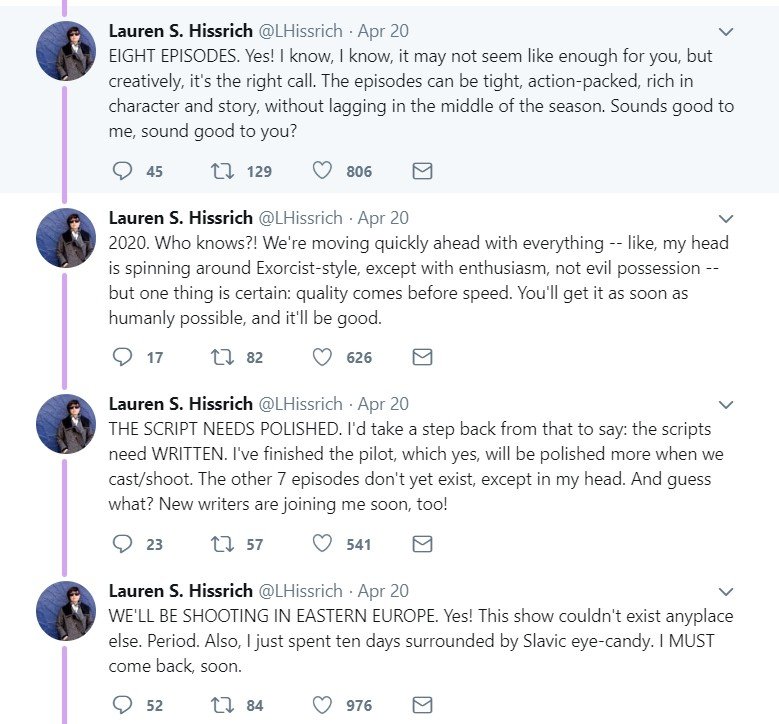Open the chevron menu on EASTERN EUROPE tweet
This screenshot has width=779, height=724.
(x=726, y=592)
